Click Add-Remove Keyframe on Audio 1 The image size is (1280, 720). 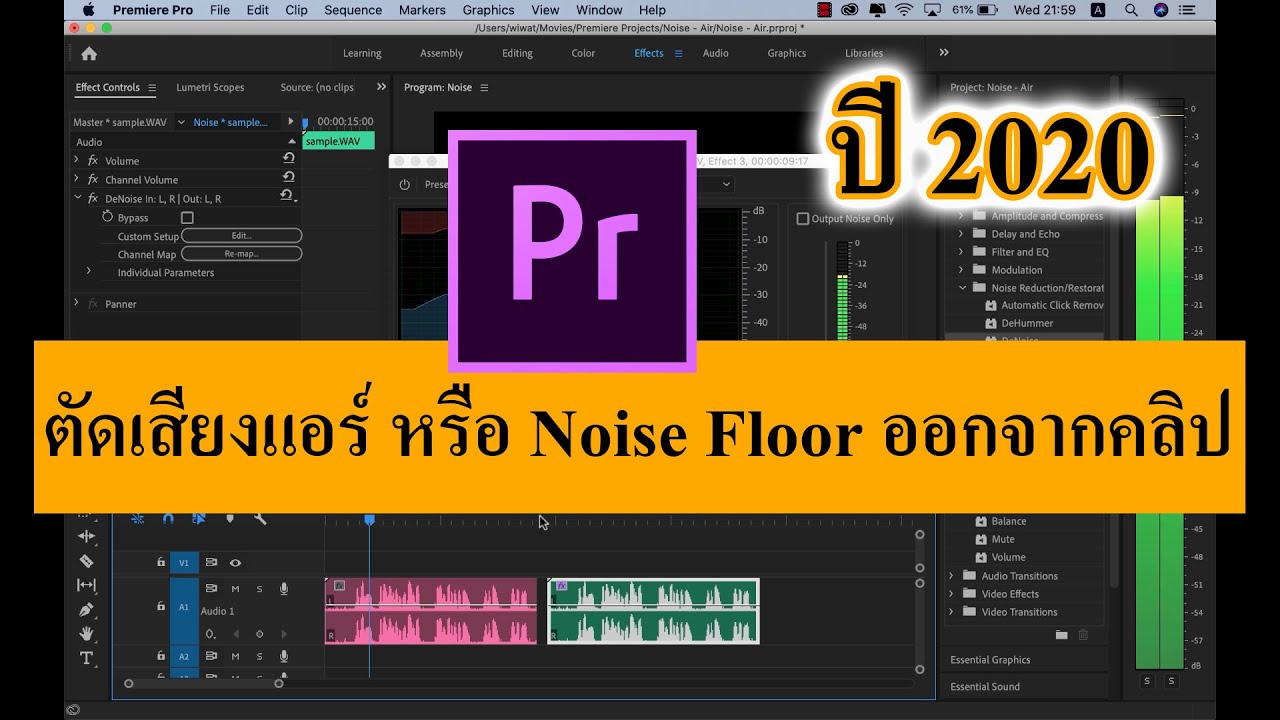point(259,634)
